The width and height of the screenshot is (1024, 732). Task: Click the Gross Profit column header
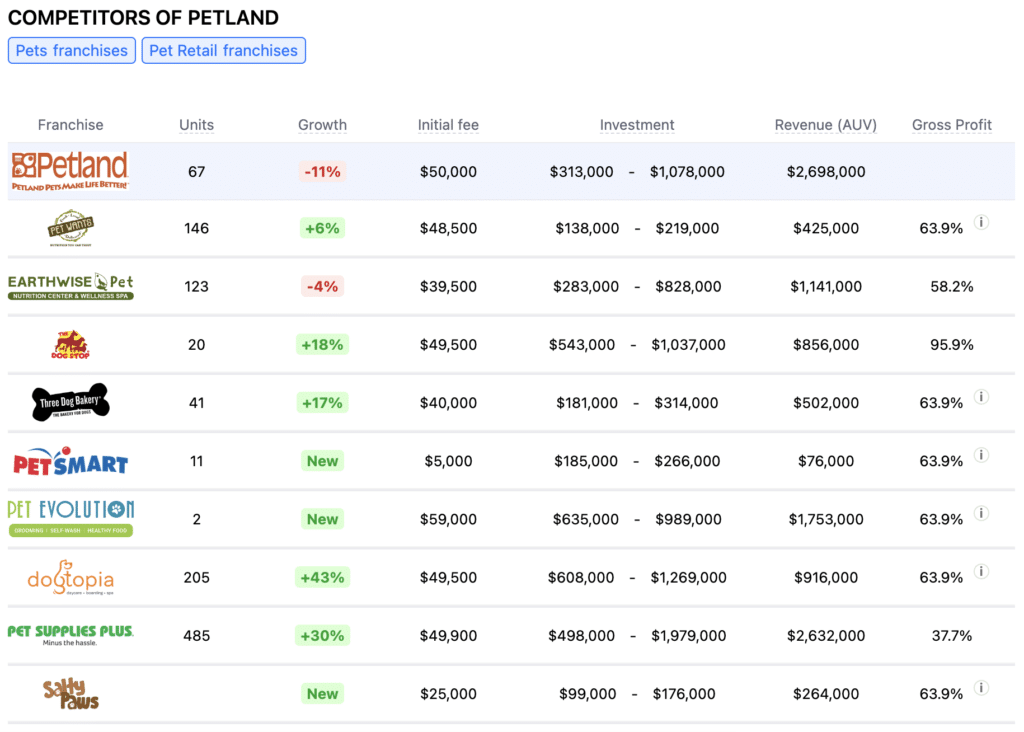pos(952,125)
